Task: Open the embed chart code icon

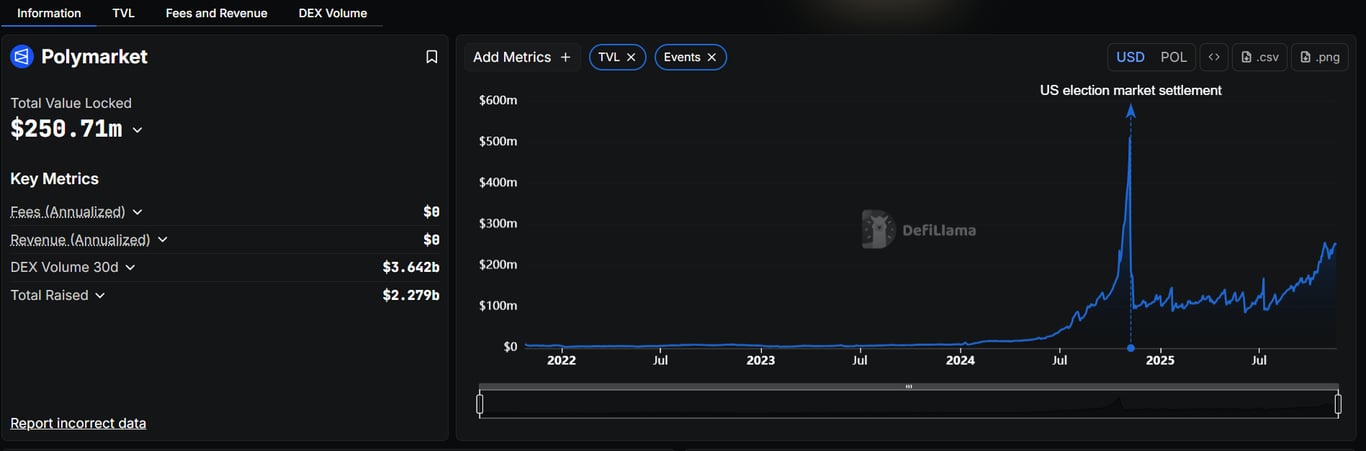Action: point(1214,57)
